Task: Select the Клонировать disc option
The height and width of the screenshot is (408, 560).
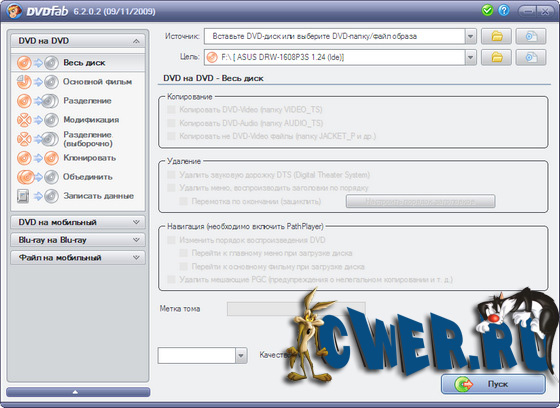Action: 78,158
